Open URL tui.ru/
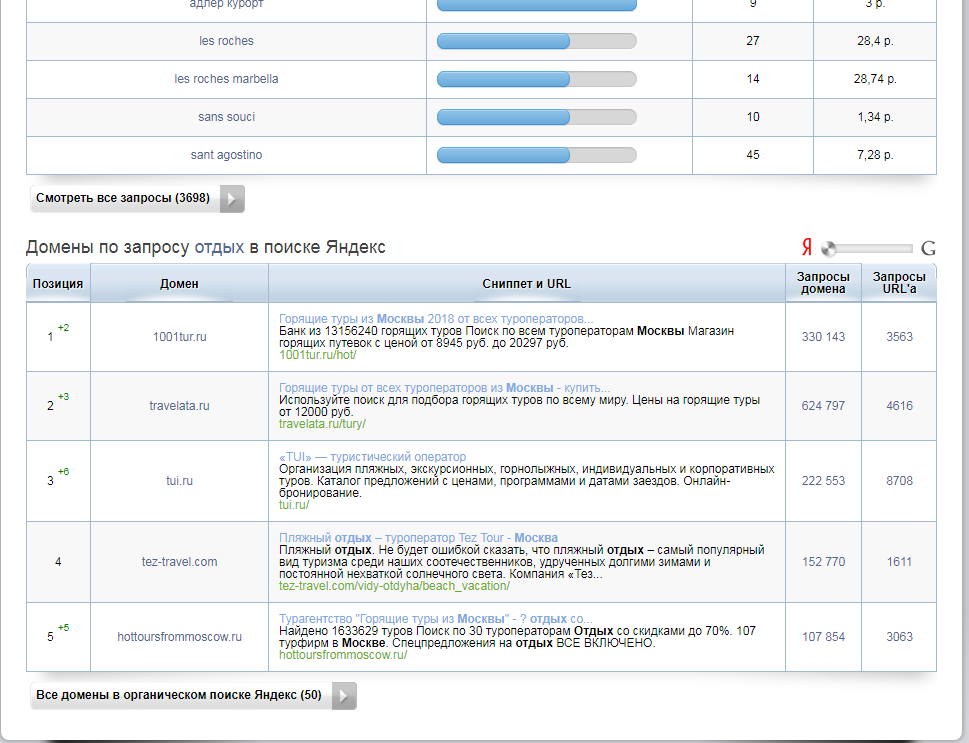Screen dimensions: 969x743 pos(294,505)
